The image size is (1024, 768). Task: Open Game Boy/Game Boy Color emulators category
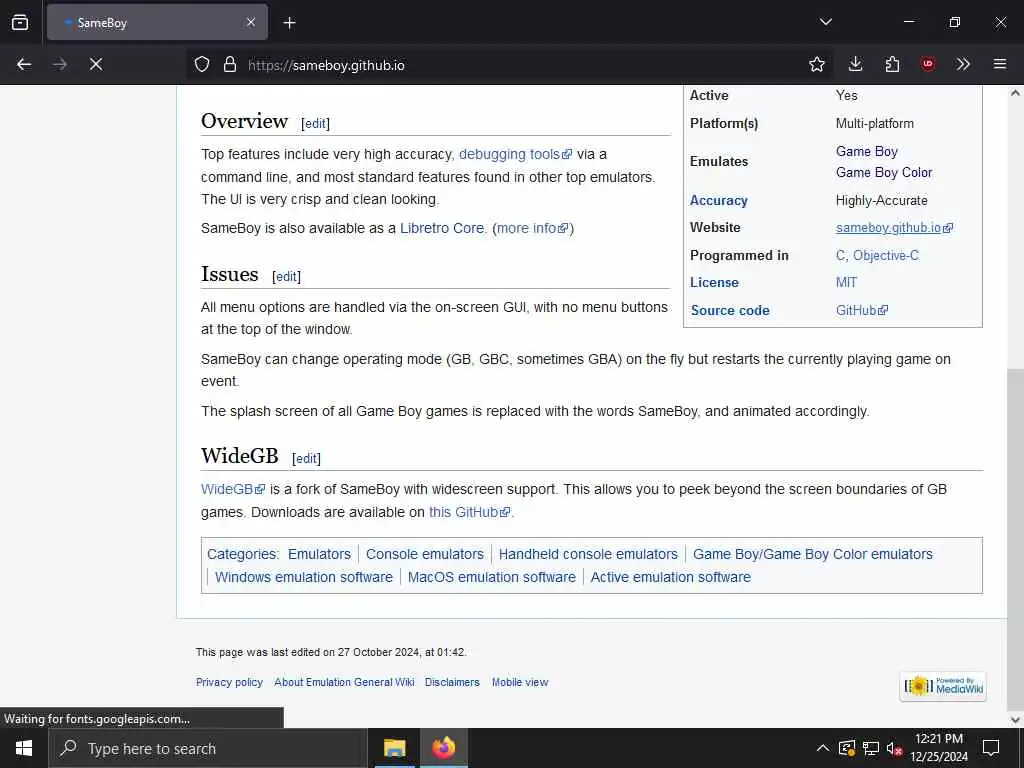[x=812, y=554]
